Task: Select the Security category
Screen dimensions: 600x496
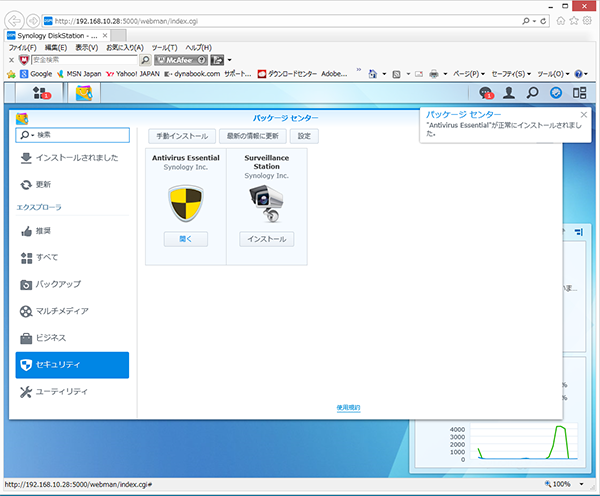Action: (72, 365)
